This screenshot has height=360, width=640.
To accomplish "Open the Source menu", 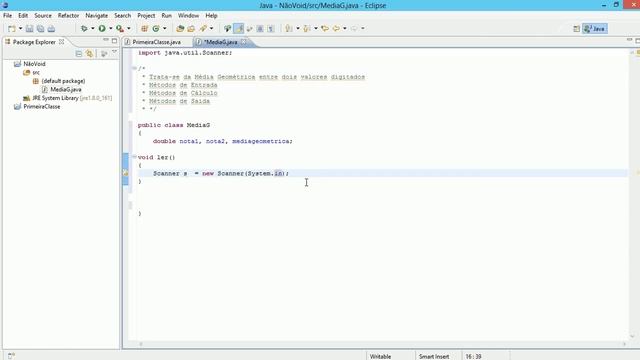I will (x=43, y=16).
